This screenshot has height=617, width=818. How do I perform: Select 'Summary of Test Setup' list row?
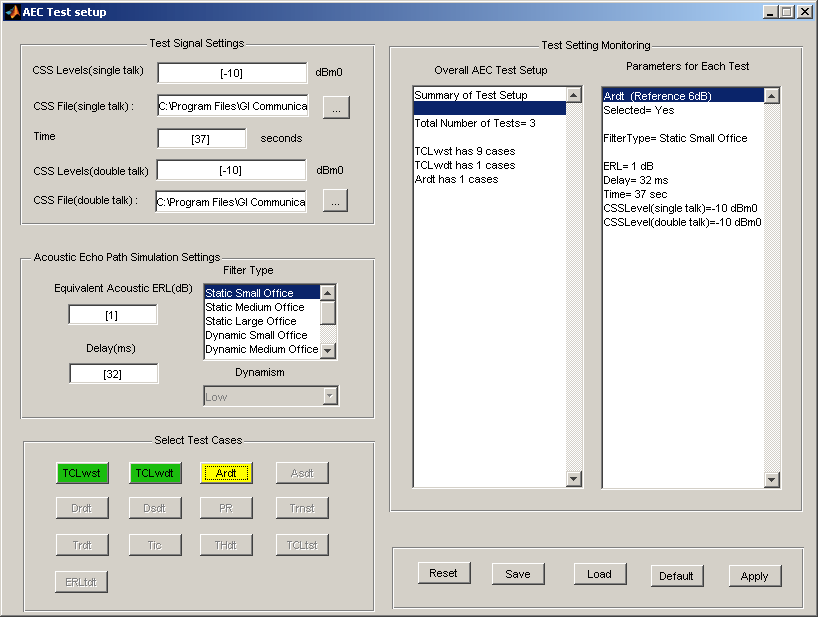(x=489, y=95)
